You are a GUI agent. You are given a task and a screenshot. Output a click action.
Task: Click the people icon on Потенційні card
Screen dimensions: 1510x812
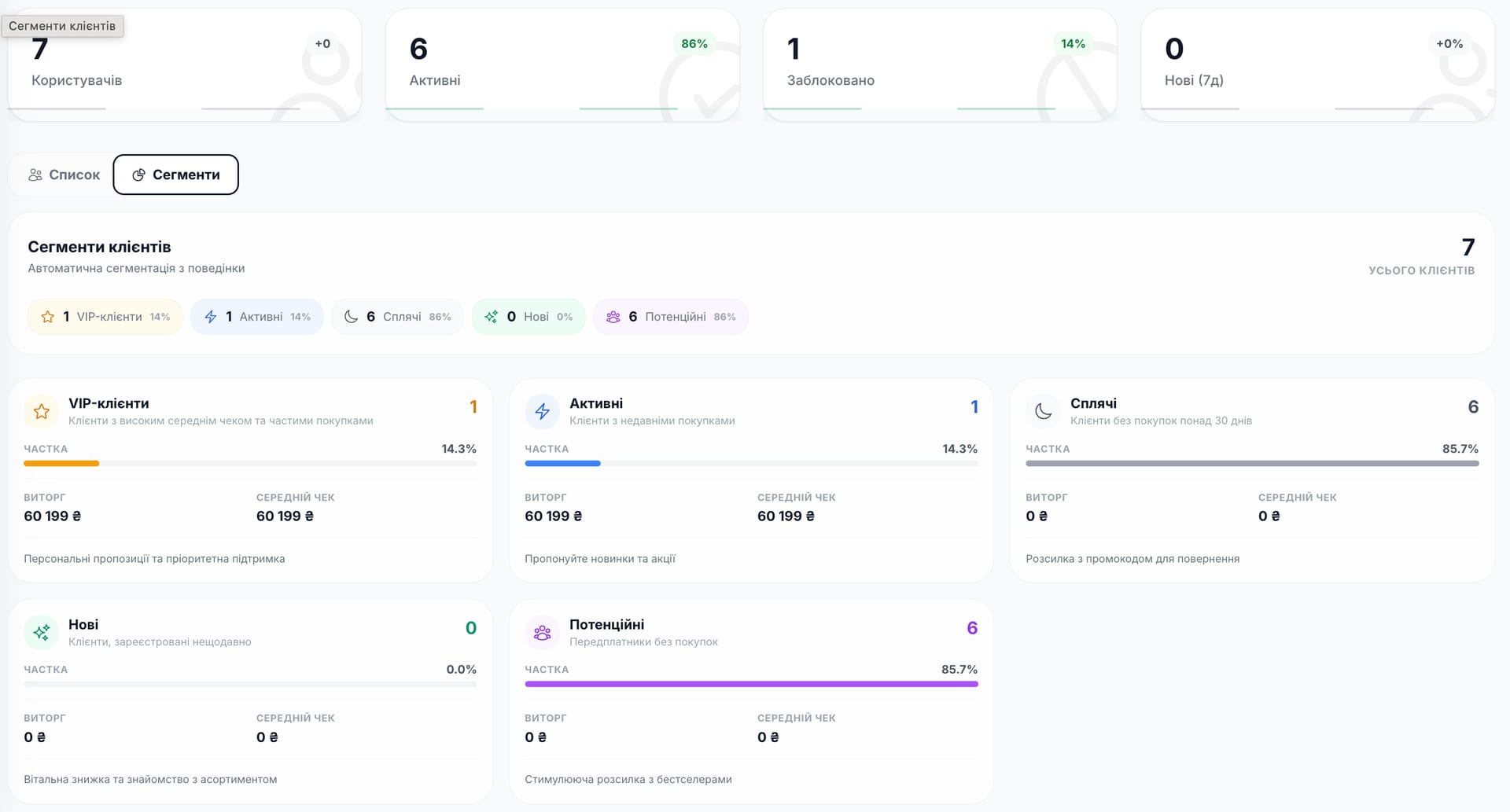pos(543,632)
